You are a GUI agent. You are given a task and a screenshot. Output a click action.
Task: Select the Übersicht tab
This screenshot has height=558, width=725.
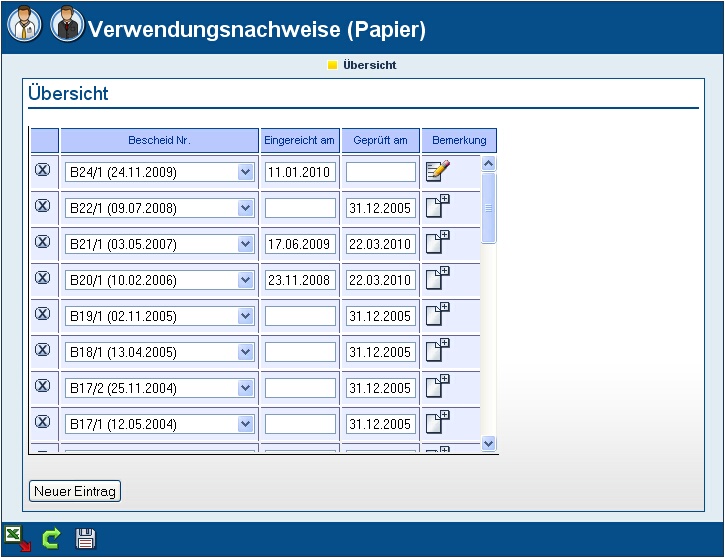coord(362,65)
